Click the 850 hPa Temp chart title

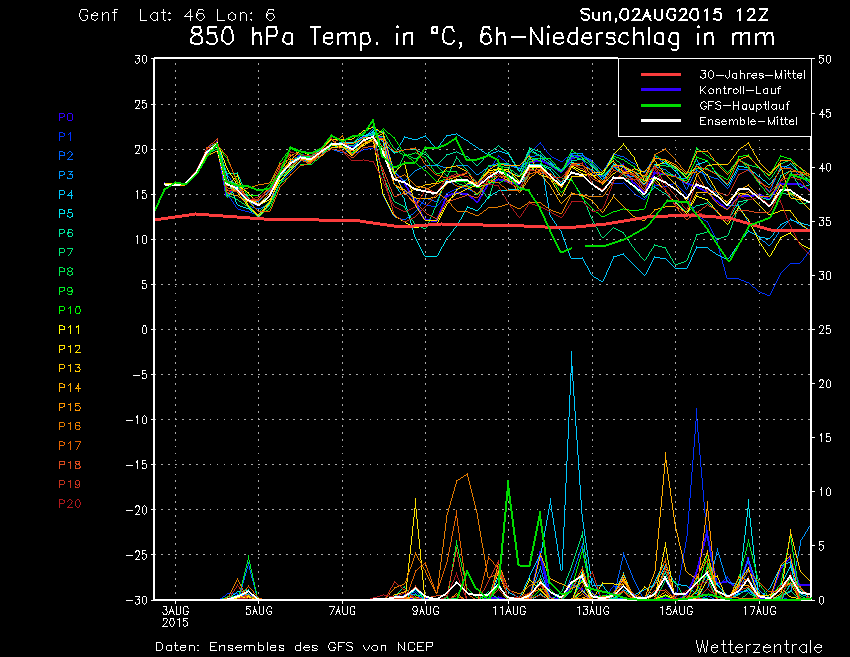(482, 38)
